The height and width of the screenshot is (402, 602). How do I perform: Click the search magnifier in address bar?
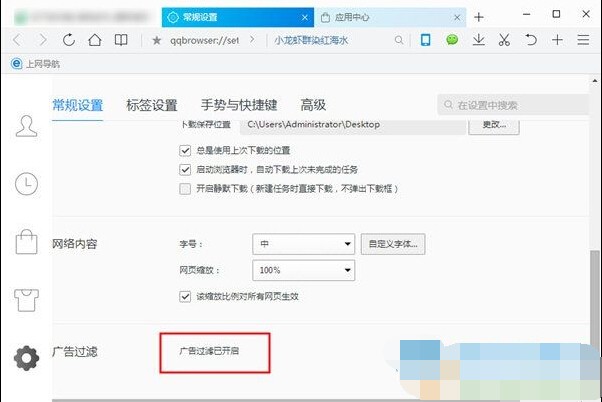[x=399, y=40]
